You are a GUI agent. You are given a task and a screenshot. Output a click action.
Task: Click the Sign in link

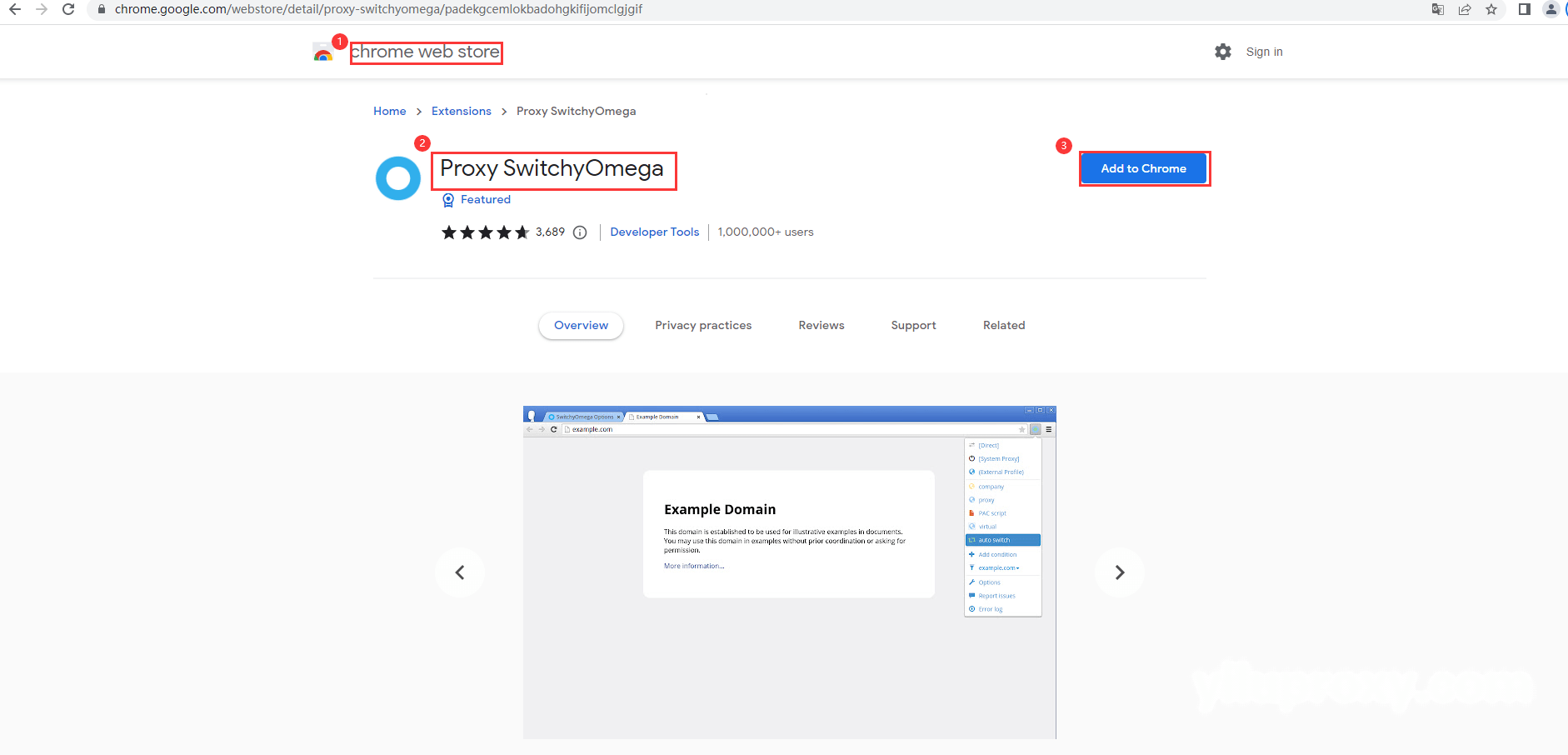[x=1264, y=52]
